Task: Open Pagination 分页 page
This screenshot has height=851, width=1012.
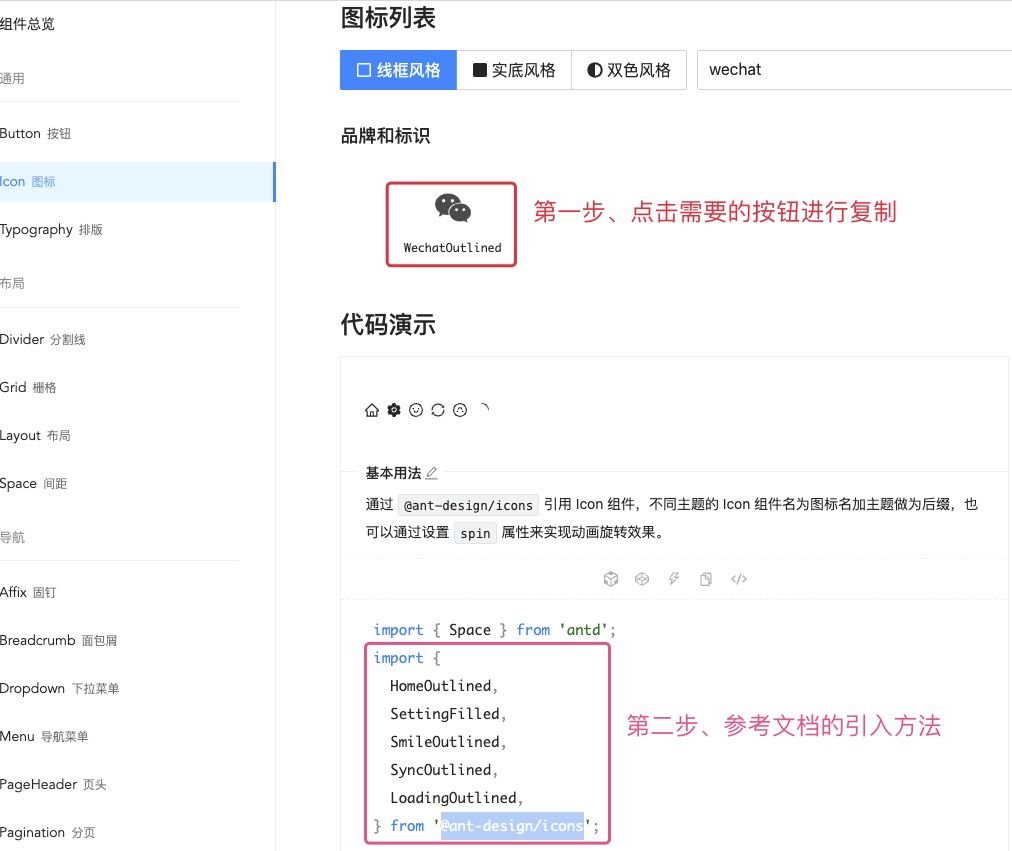Action: click(48, 832)
